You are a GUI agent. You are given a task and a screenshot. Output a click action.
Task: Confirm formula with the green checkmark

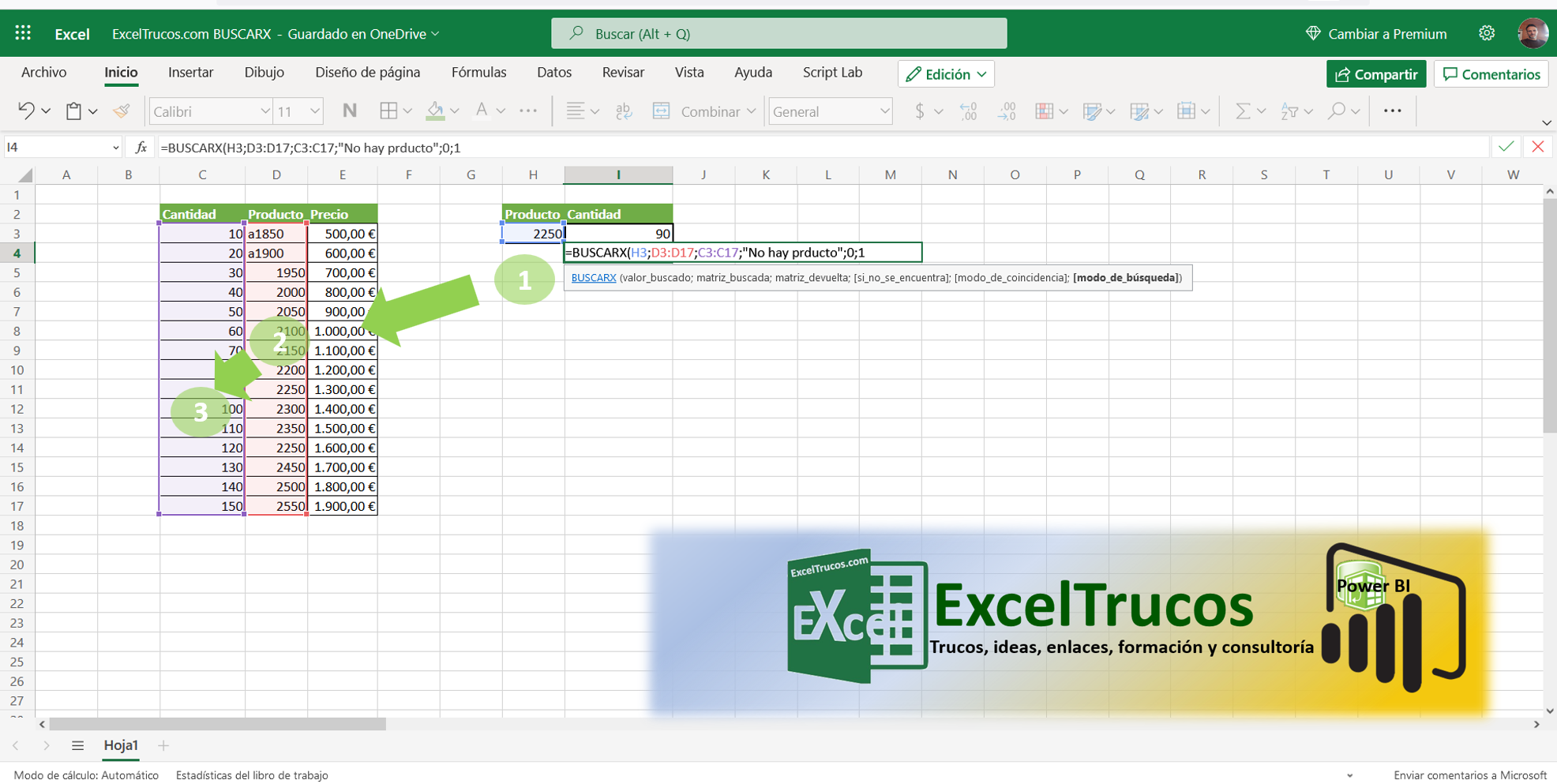click(1506, 147)
